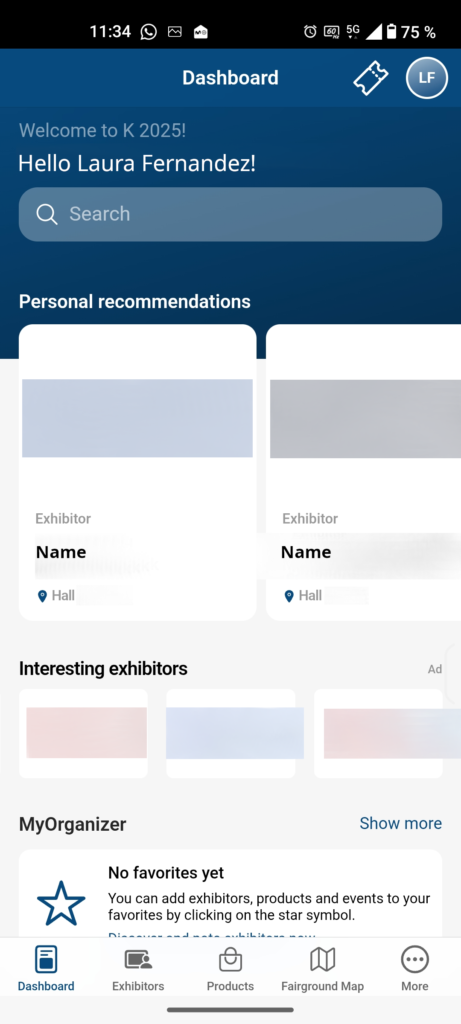This screenshot has height=1024, width=461.
Task: Click the Show more link in MyOrganizer
Action: pos(400,823)
